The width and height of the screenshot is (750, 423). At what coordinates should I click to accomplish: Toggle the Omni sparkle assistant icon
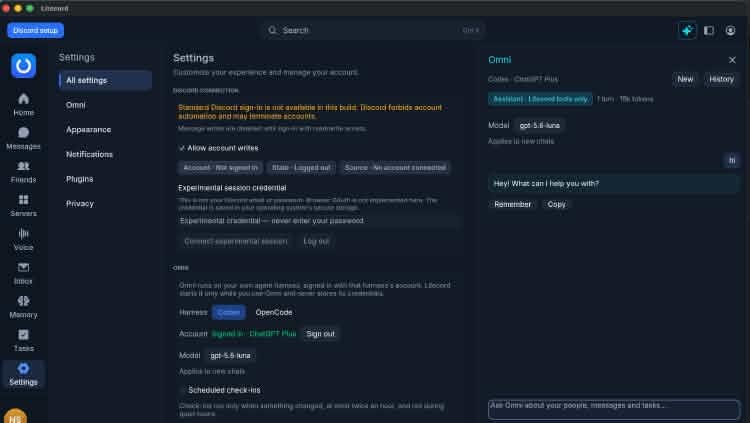tap(687, 30)
